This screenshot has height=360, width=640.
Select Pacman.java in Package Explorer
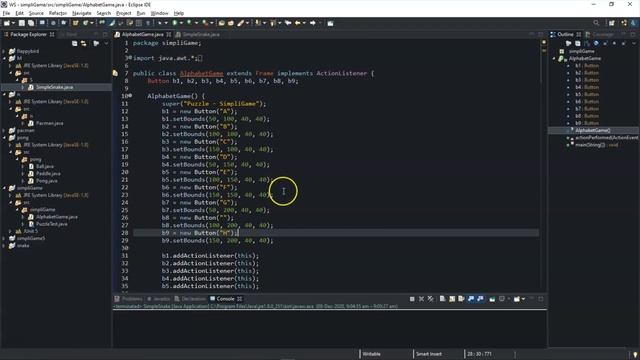(49, 123)
